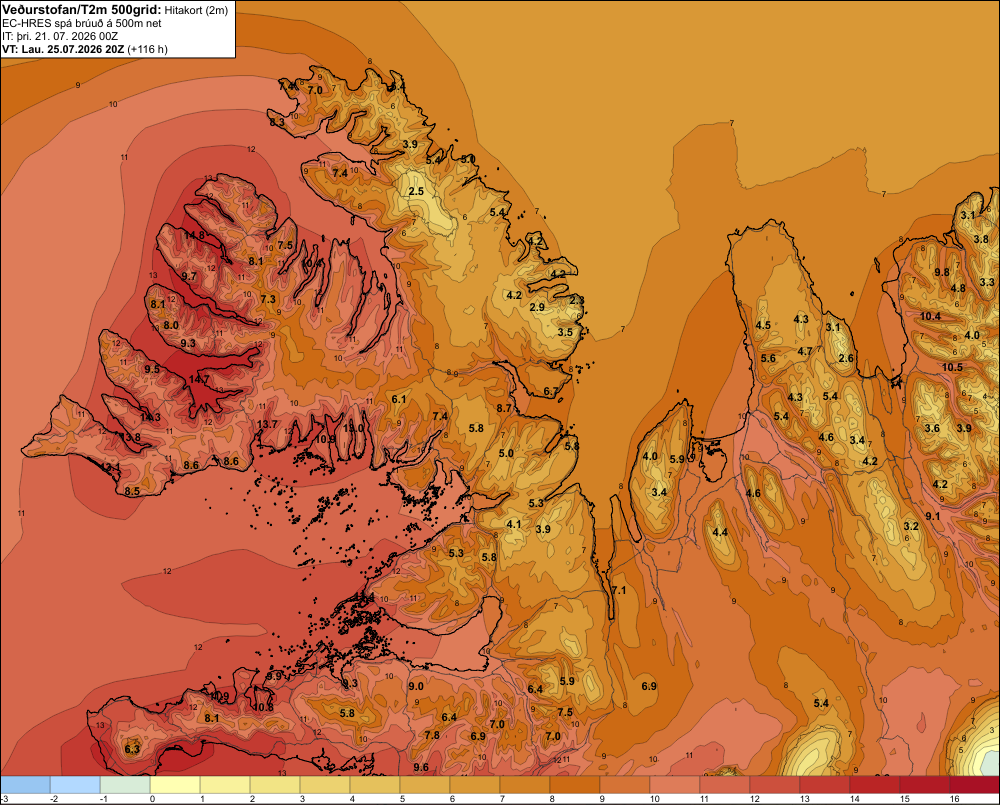Click the 3.2 temperature value on the ridge

coord(911,526)
